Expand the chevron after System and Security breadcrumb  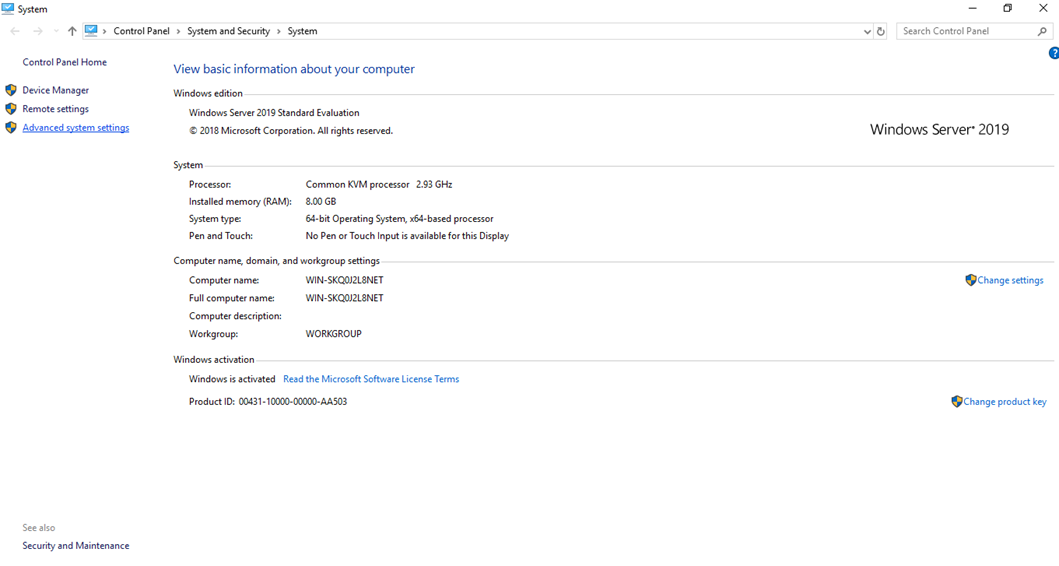tap(278, 31)
